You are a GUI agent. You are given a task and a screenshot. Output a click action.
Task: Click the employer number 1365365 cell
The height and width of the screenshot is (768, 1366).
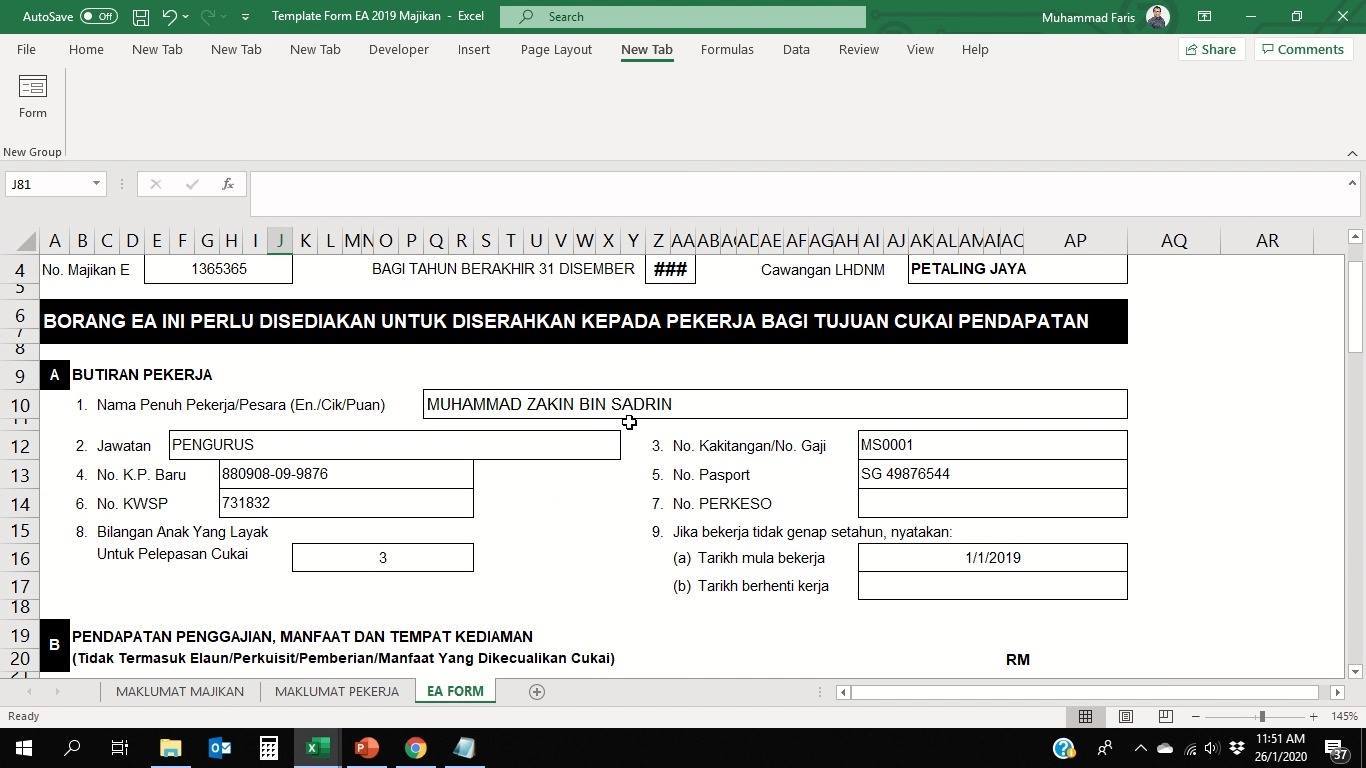218,269
